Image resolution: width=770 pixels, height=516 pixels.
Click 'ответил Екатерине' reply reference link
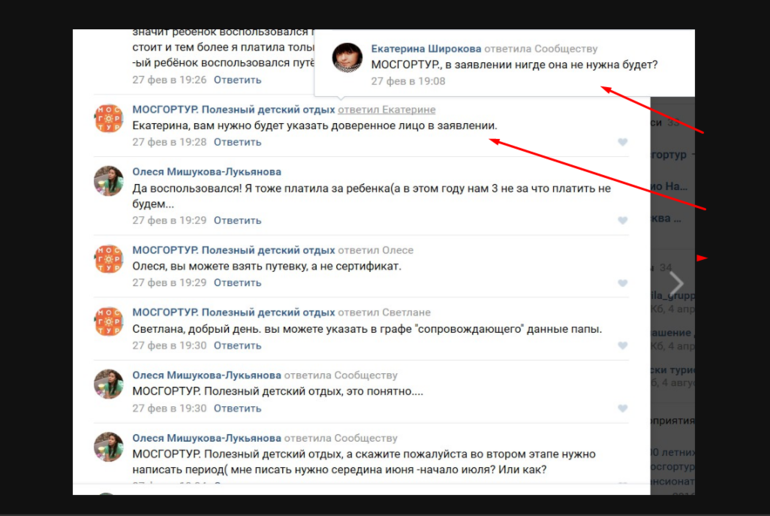coord(386,109)
